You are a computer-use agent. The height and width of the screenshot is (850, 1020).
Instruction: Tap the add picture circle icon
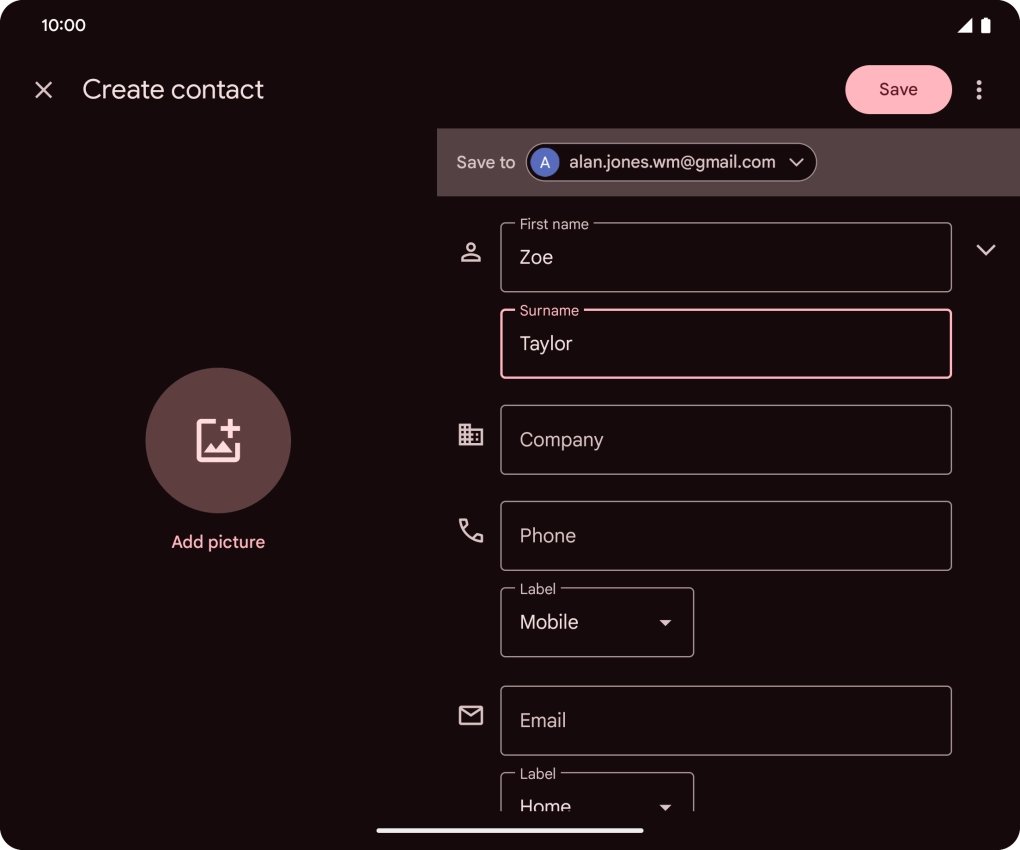(218, 441)
